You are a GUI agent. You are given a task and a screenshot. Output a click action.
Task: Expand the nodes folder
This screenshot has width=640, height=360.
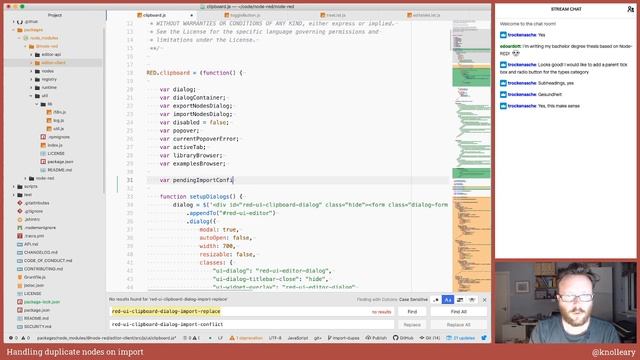(31, 71)
